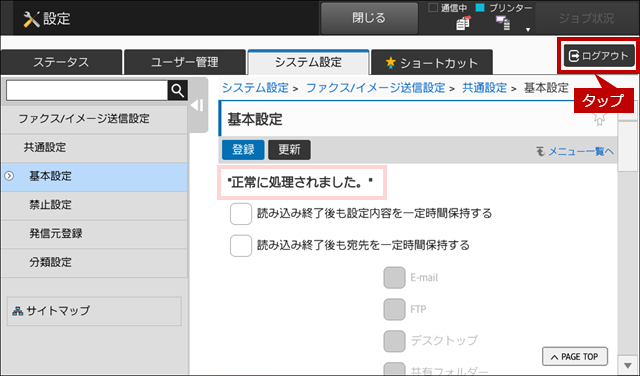Enable 読み込み終了後も設定内容を一定時間保持する checkbox
Image resolution: width=640 pixels, height=376 pixels.
pos(241,214)
